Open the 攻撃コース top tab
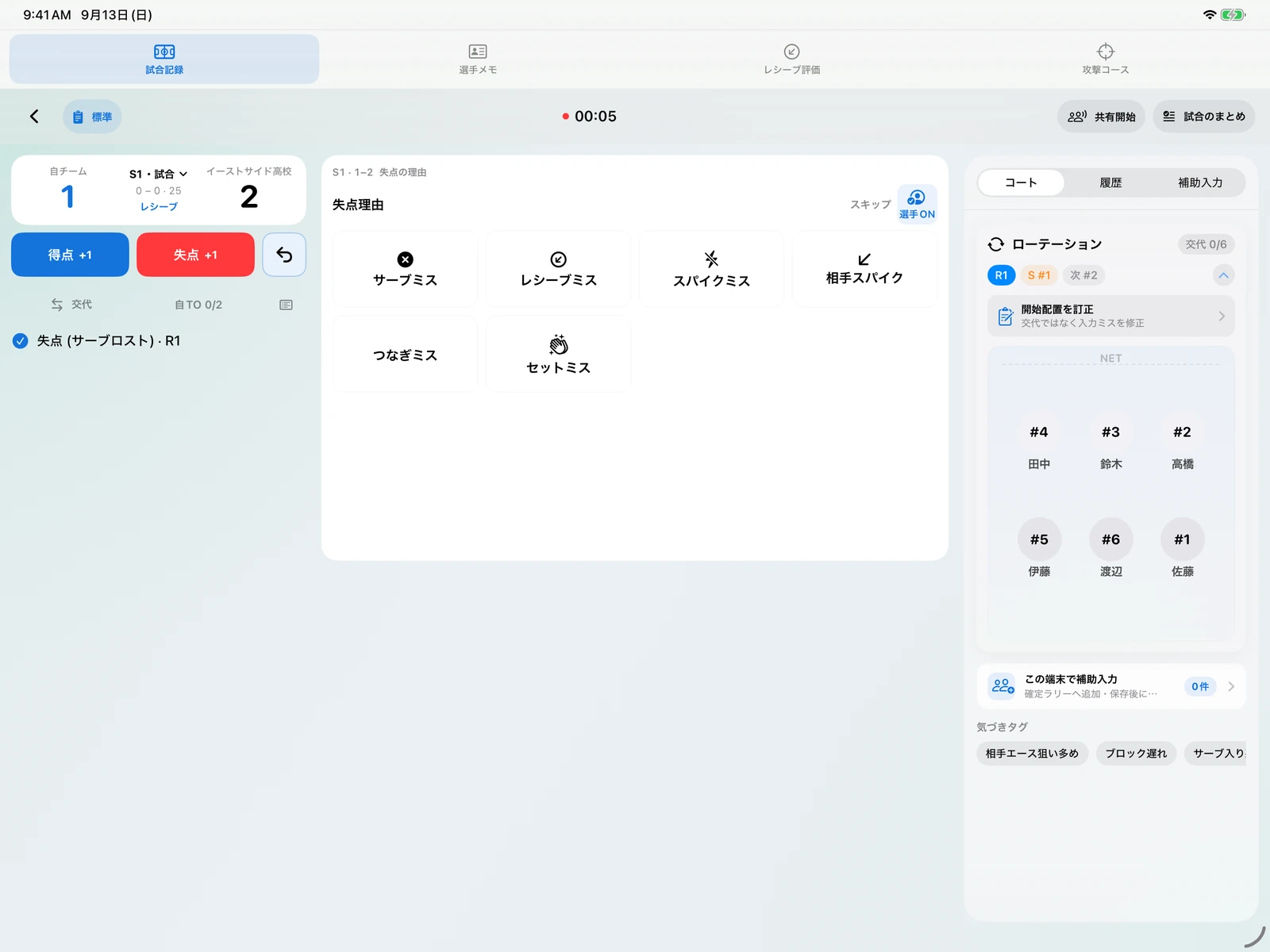Image resolution: width=1270 pixels, height=952 pixels. pyautogui.click(x=1105, y=59)
